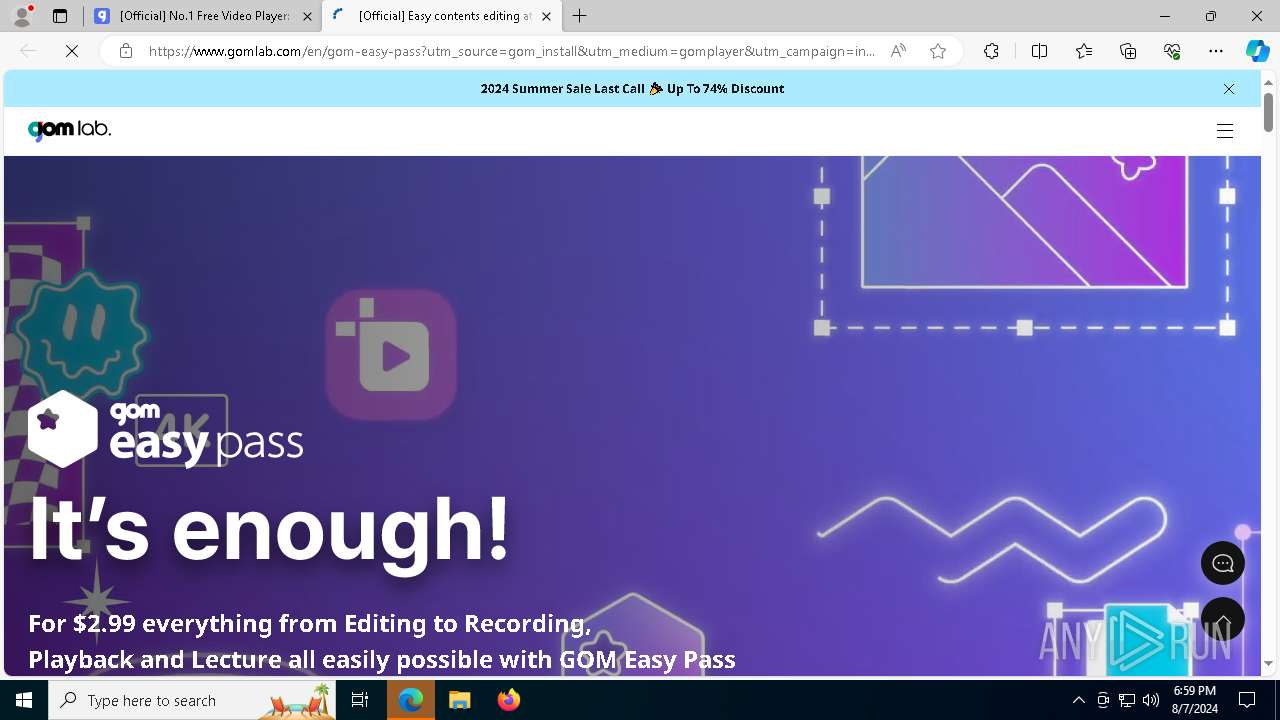This screenshot has height=720, width=1280.
Task: Open a new browser tab
Action: tap(580, 16)
